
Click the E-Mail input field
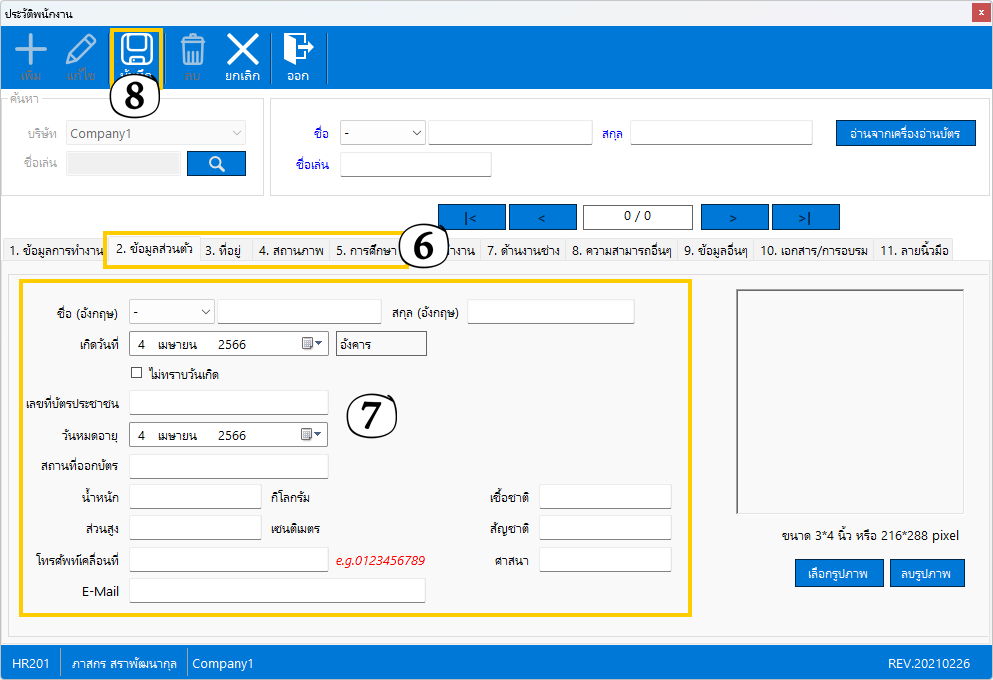[x=277, y=591]
